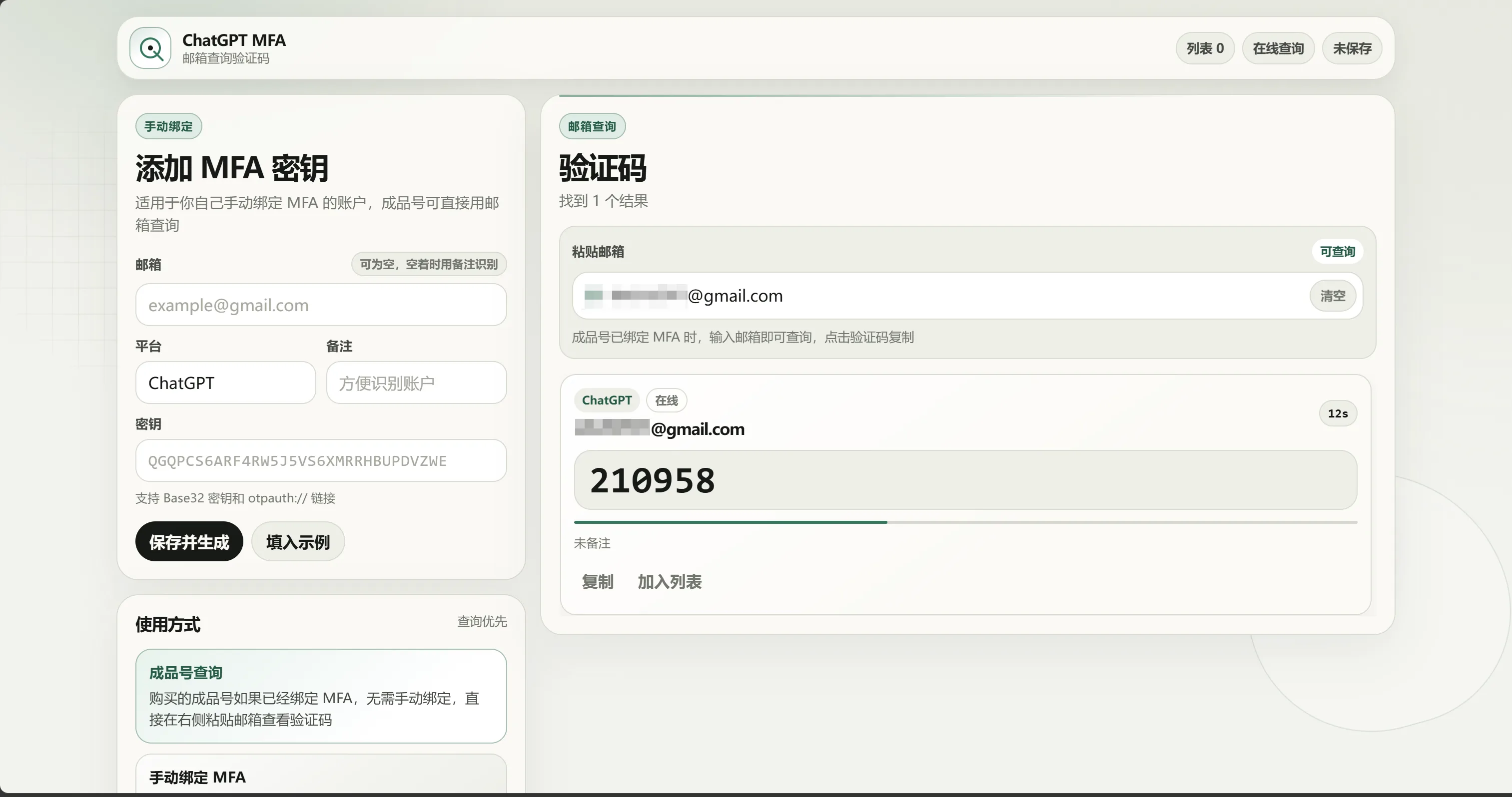1512x797 pixels.
Task: Click the 找到 1 个结果 text
Action: tap(604, 201)
